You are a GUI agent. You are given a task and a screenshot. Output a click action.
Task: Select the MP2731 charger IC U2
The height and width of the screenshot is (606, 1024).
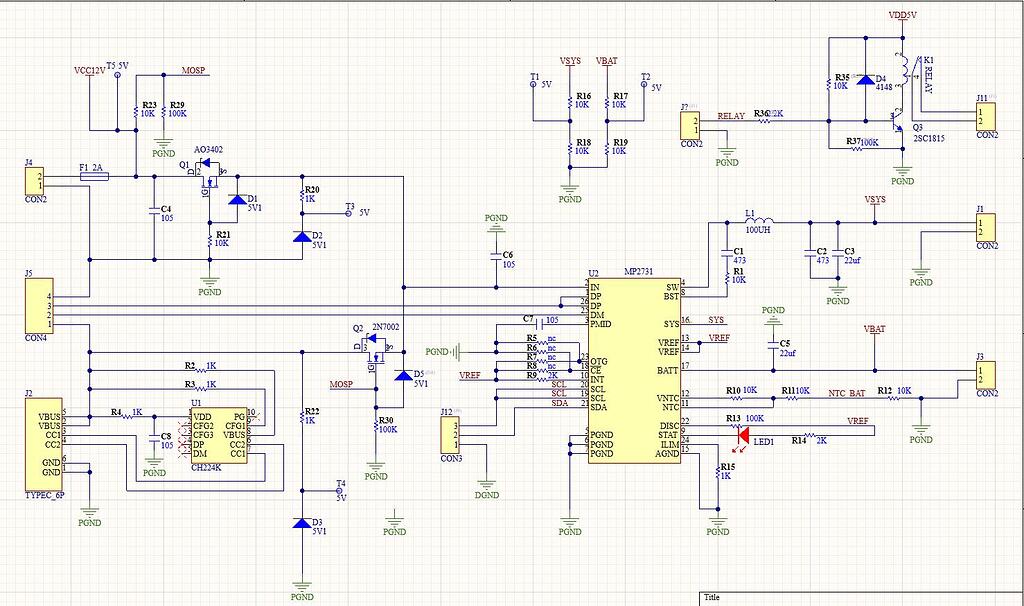(x=635, y=370)
